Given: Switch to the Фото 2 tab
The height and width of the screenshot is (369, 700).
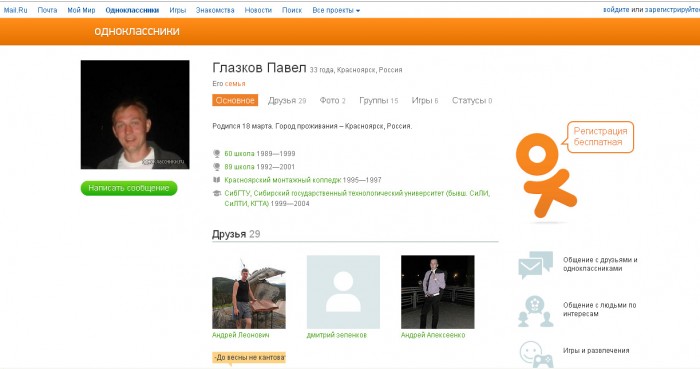Looking at the screenshot, I should (333, 100).
